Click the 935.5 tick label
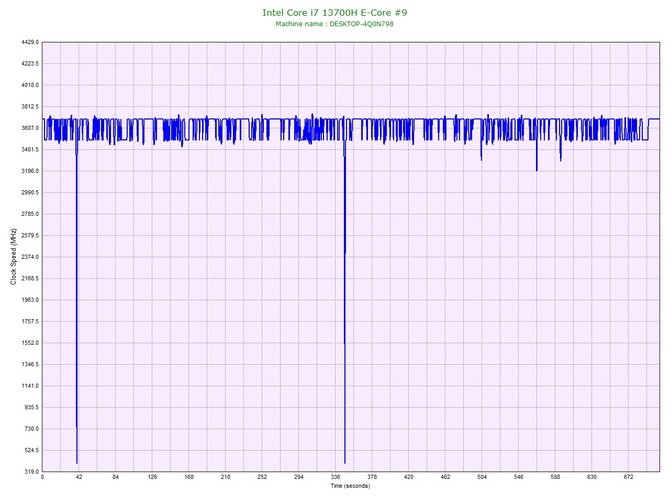Image resolution: width=670 pixels, height=503 pixels. (x=31, y=407)
